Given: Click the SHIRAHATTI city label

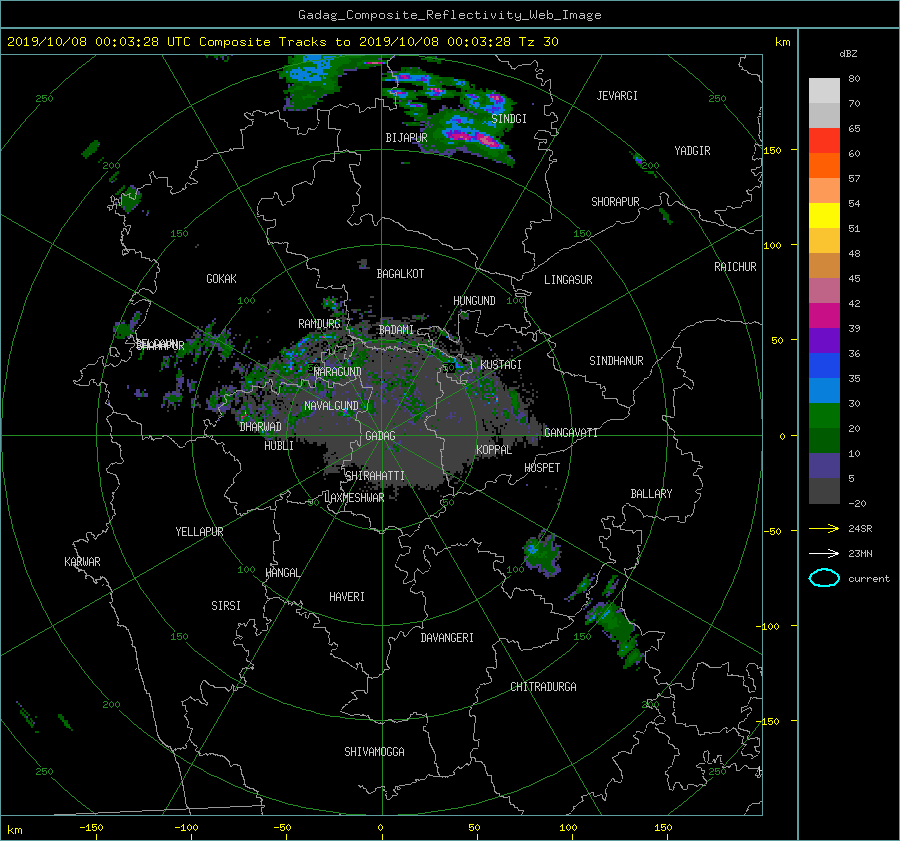Looking at the screenshot, I should [375, 476].
